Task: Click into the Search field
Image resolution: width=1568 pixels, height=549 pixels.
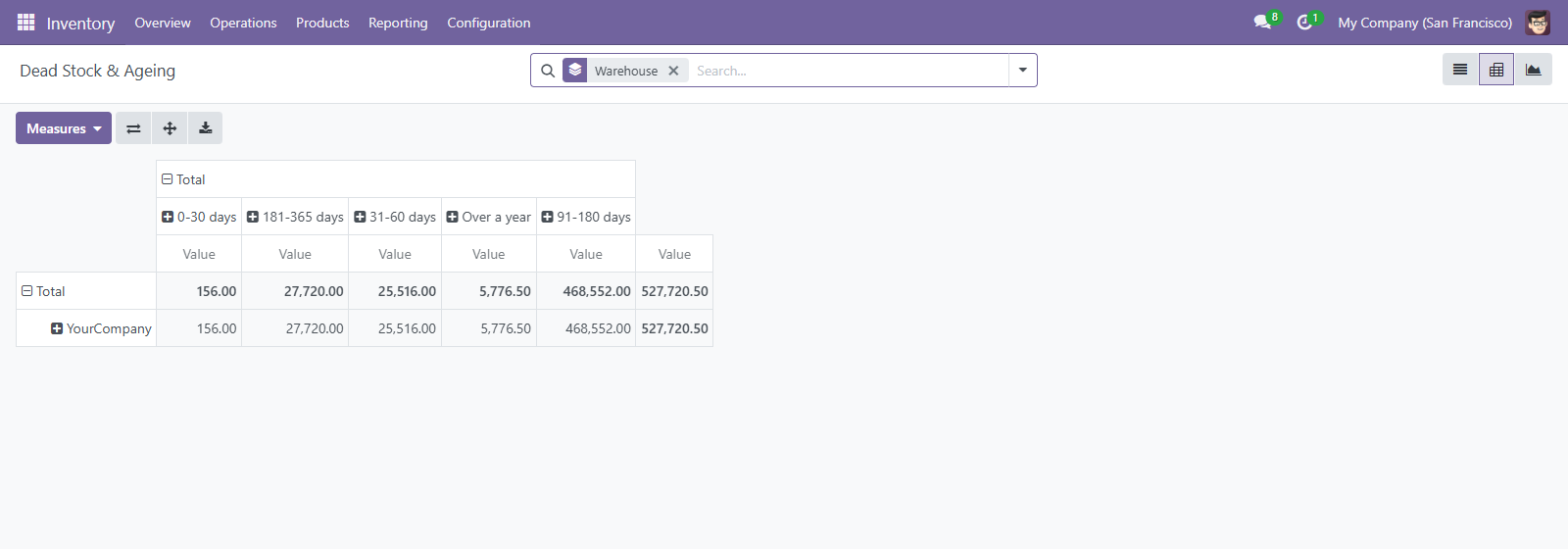Action: (x=849, y=71)
